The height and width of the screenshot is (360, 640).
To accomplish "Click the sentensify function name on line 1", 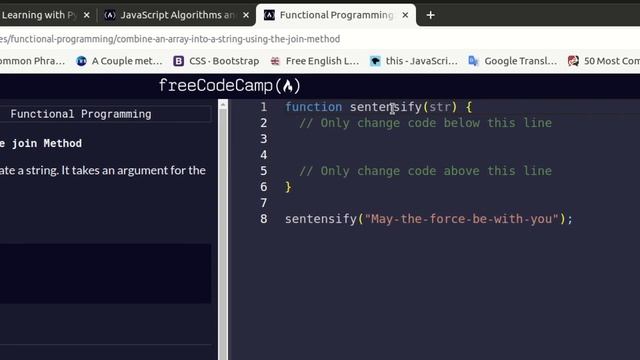I will pyautogui.click(x=386, y=107).
